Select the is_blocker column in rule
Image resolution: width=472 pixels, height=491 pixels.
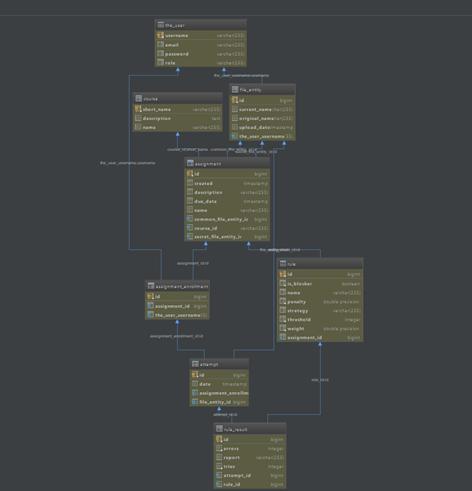pos(320,284)
